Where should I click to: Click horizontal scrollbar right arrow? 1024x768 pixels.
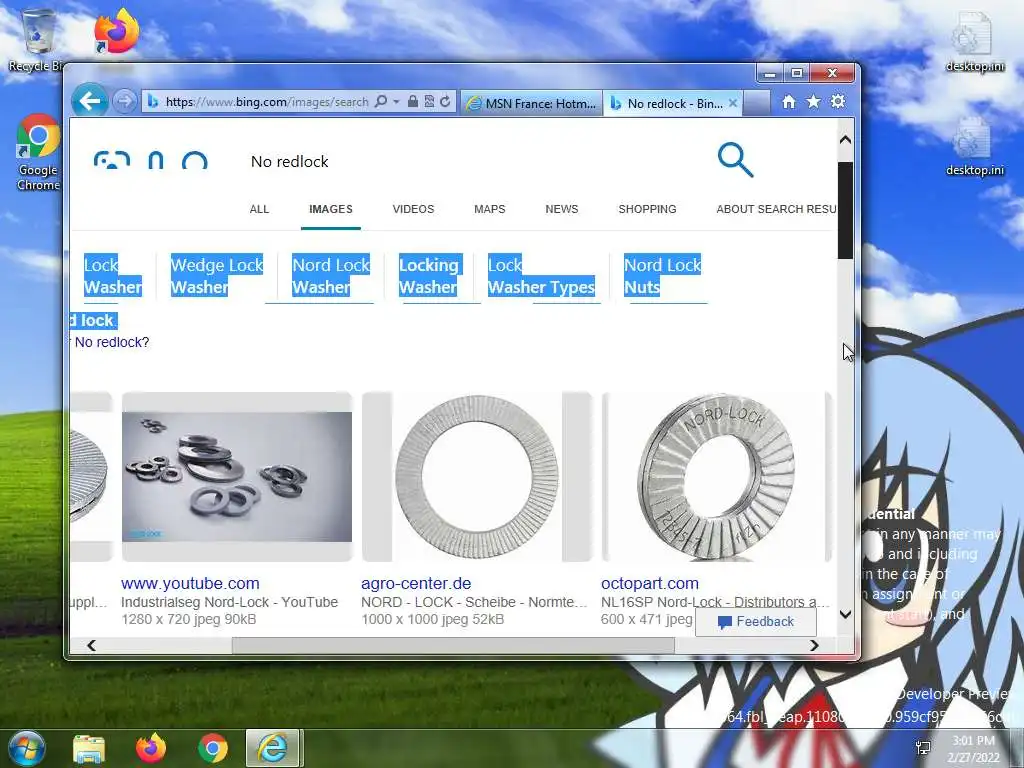click(814, 645)
